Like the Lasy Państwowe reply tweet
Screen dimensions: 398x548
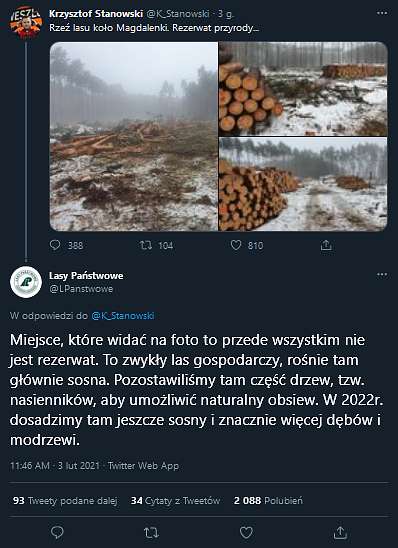(246, 533)
